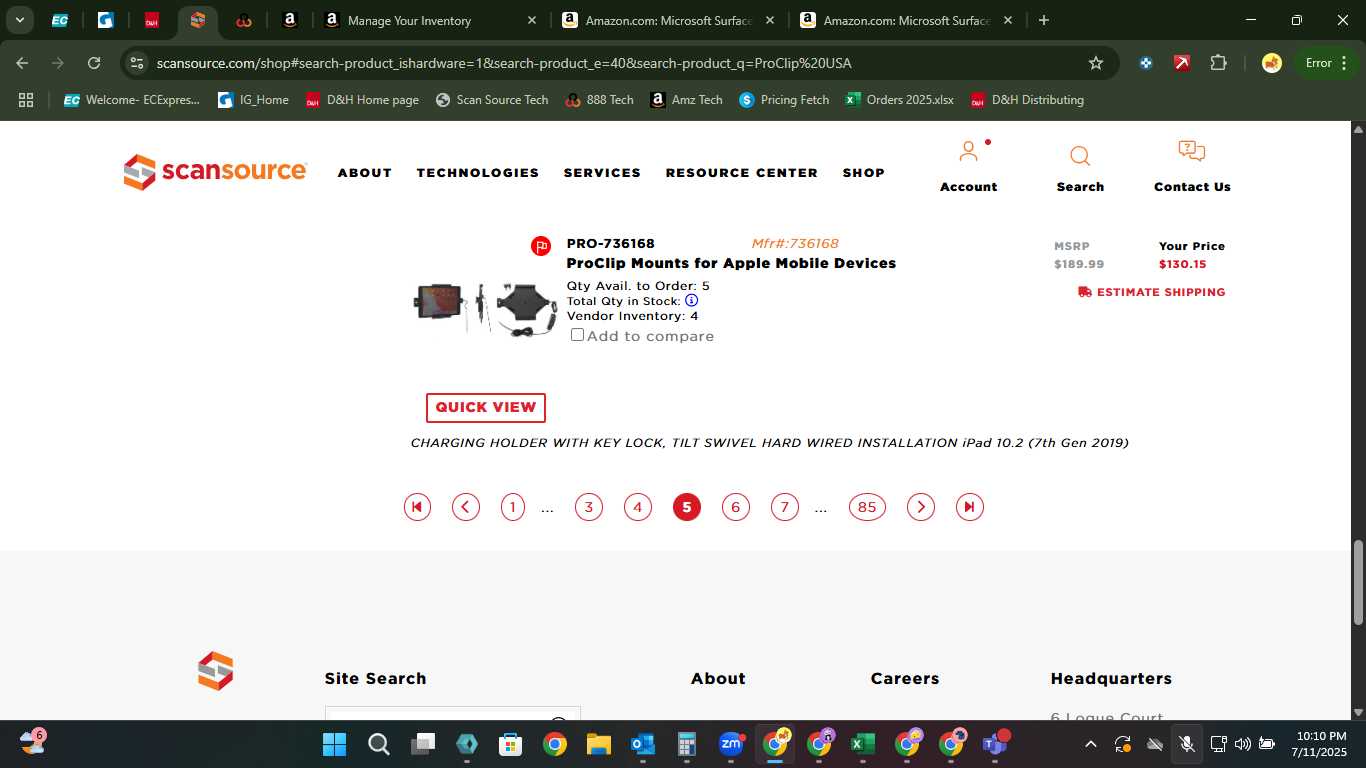This screenshot has height=768, width=1366.
Task: Check the Add to compare checkbox
Action: point(577,335)
